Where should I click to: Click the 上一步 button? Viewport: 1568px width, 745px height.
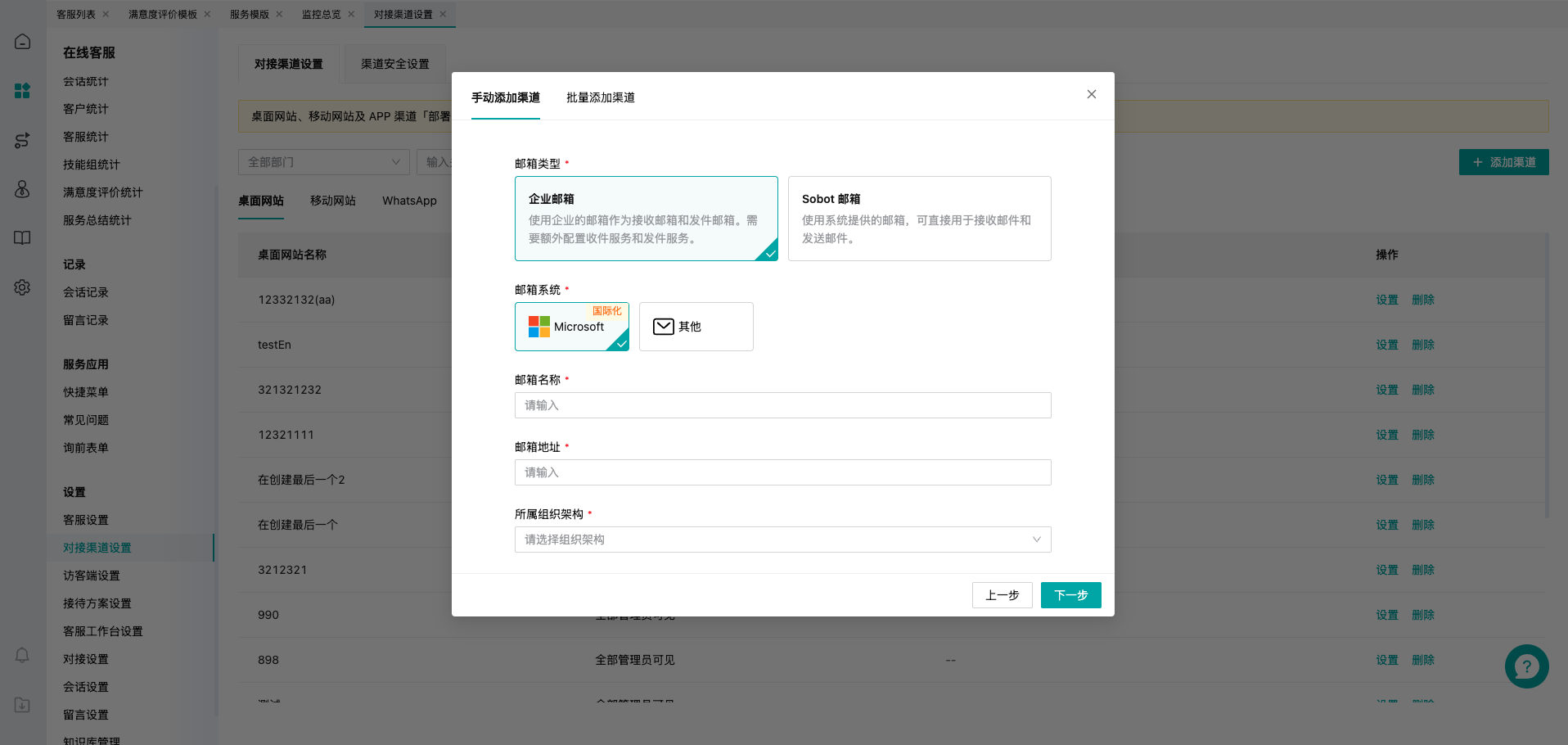pyautogui.click(x=1003, y=595)
